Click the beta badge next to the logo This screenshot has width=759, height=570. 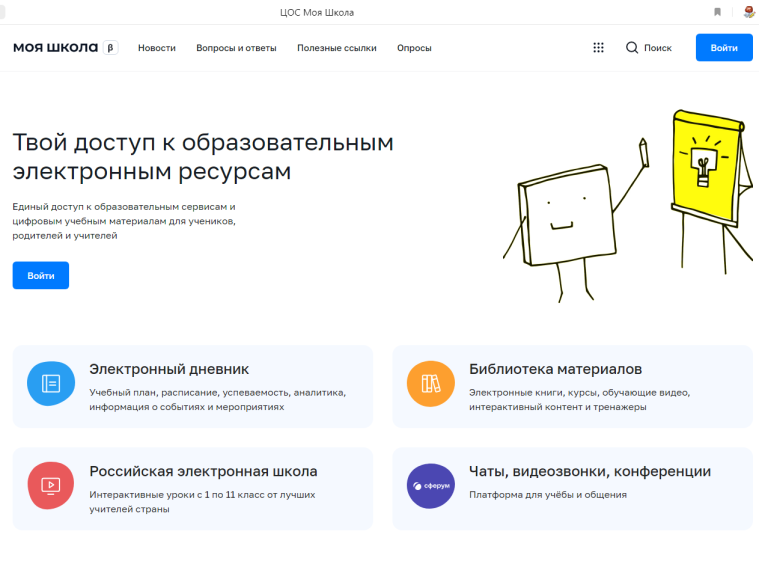pyautogui.click(x=110, y=47)
